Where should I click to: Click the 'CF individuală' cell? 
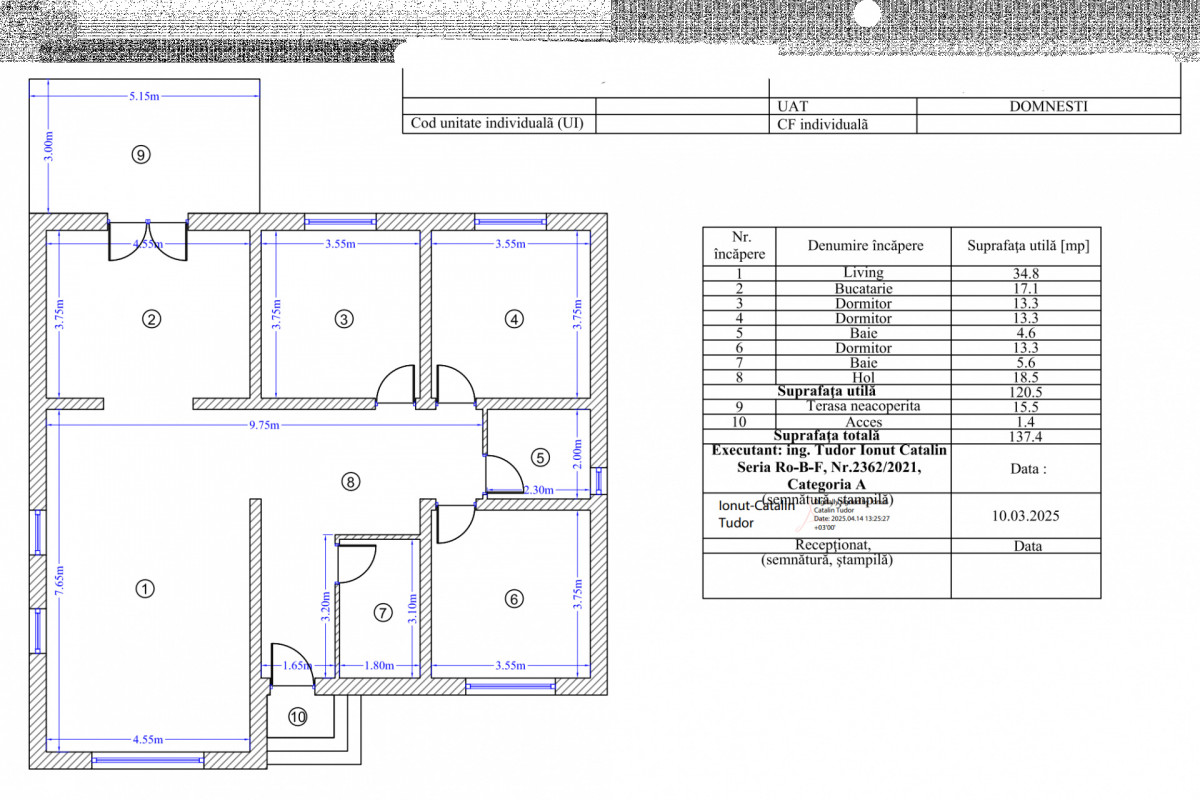[x=823, y=125]
